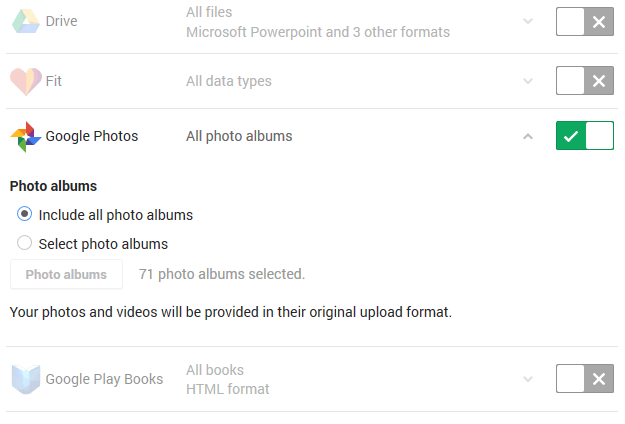This screenshot has width=625, height=424.
Task: Click the Google Fit heart icon
Action: point(26,81)
